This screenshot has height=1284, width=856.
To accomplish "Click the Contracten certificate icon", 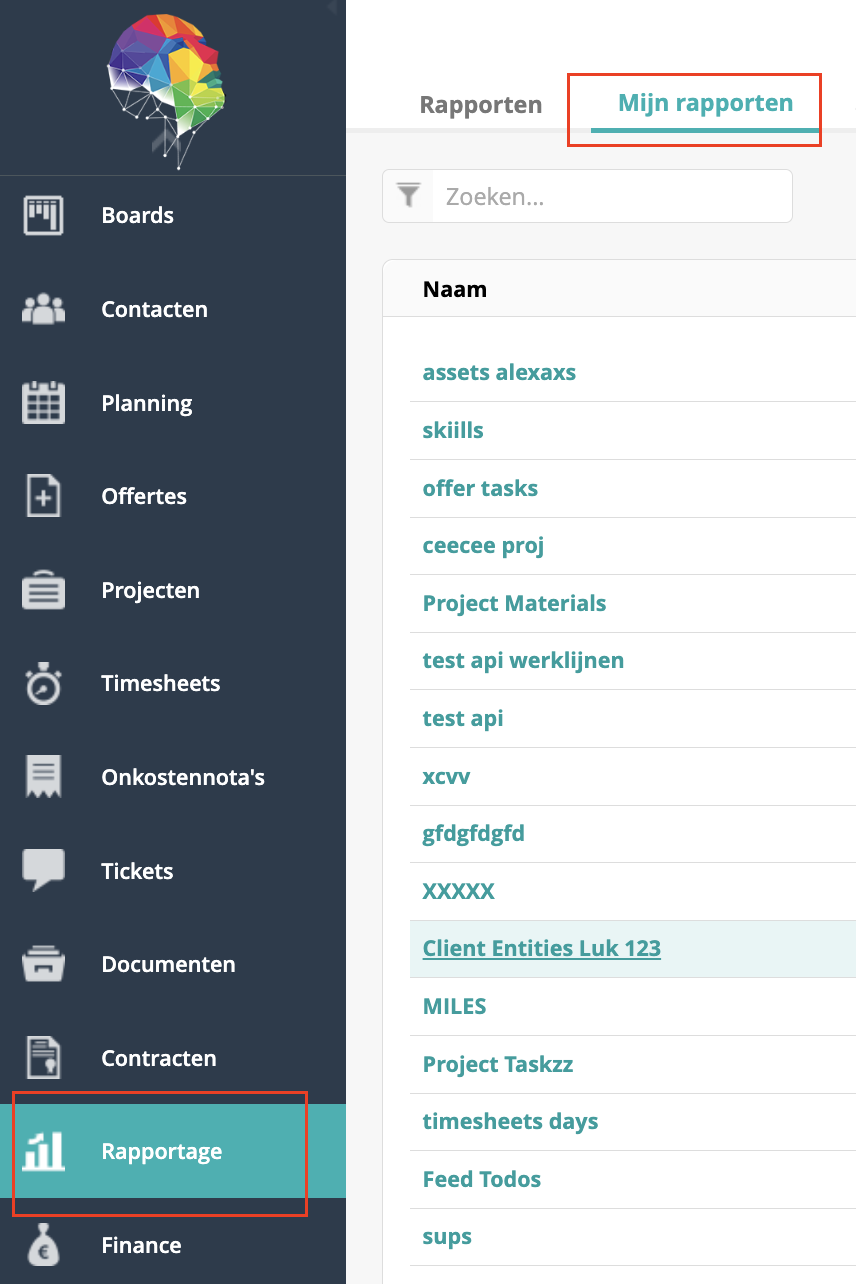I will point(43,1058).
